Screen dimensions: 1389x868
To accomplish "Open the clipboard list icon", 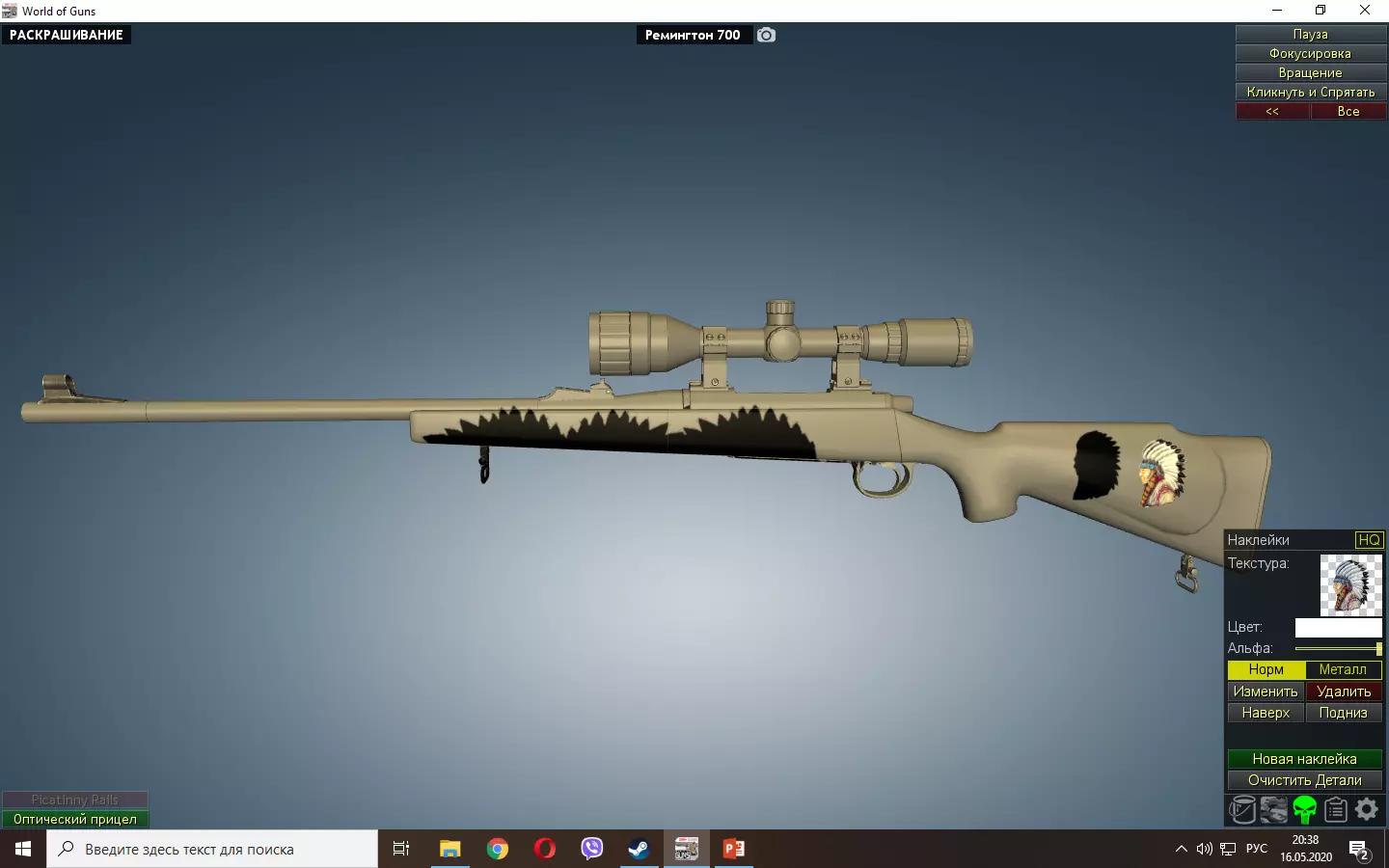I will 1335,809.
